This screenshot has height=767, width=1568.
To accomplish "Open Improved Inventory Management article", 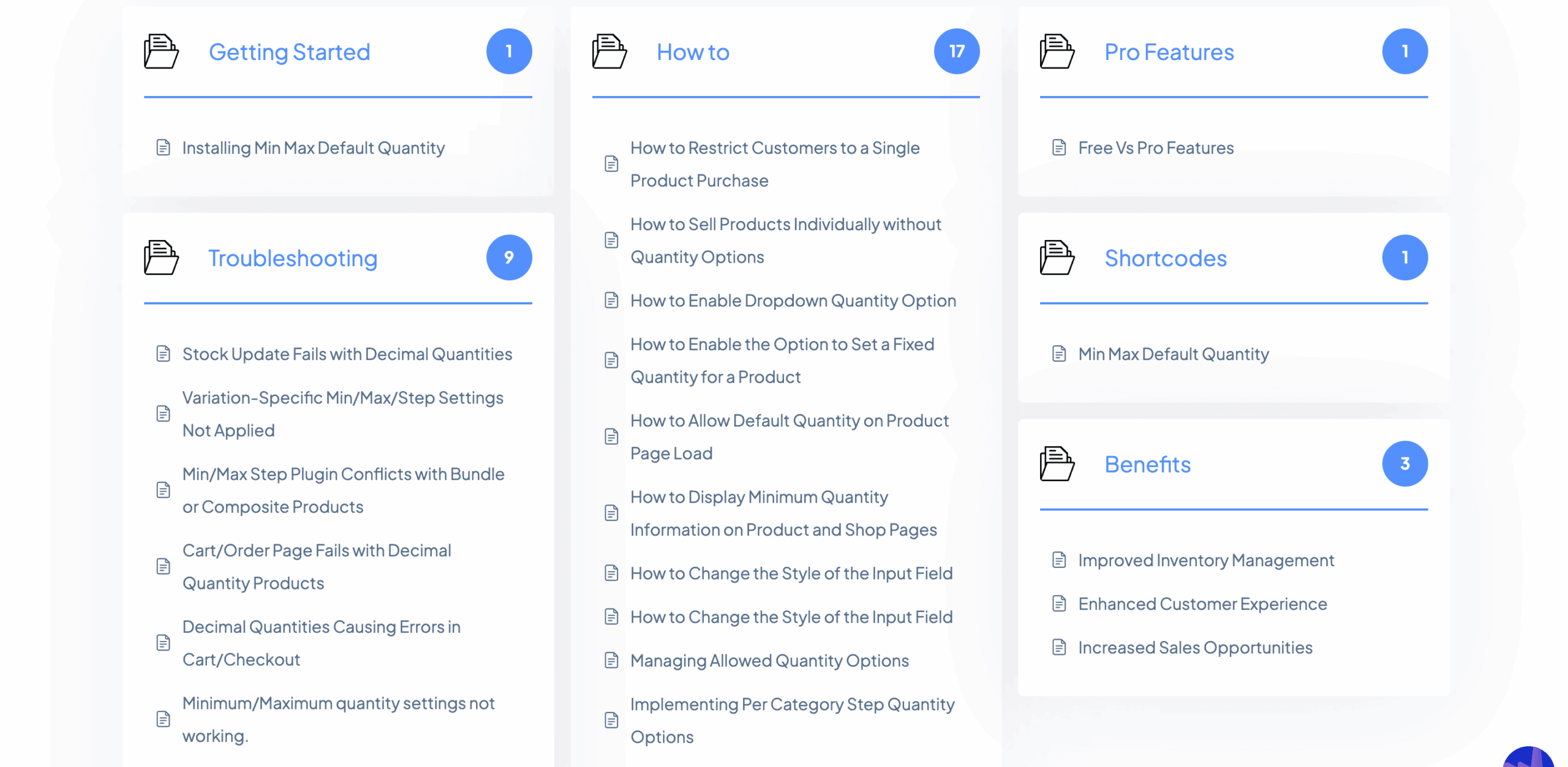I will (x=1205, y=561).
